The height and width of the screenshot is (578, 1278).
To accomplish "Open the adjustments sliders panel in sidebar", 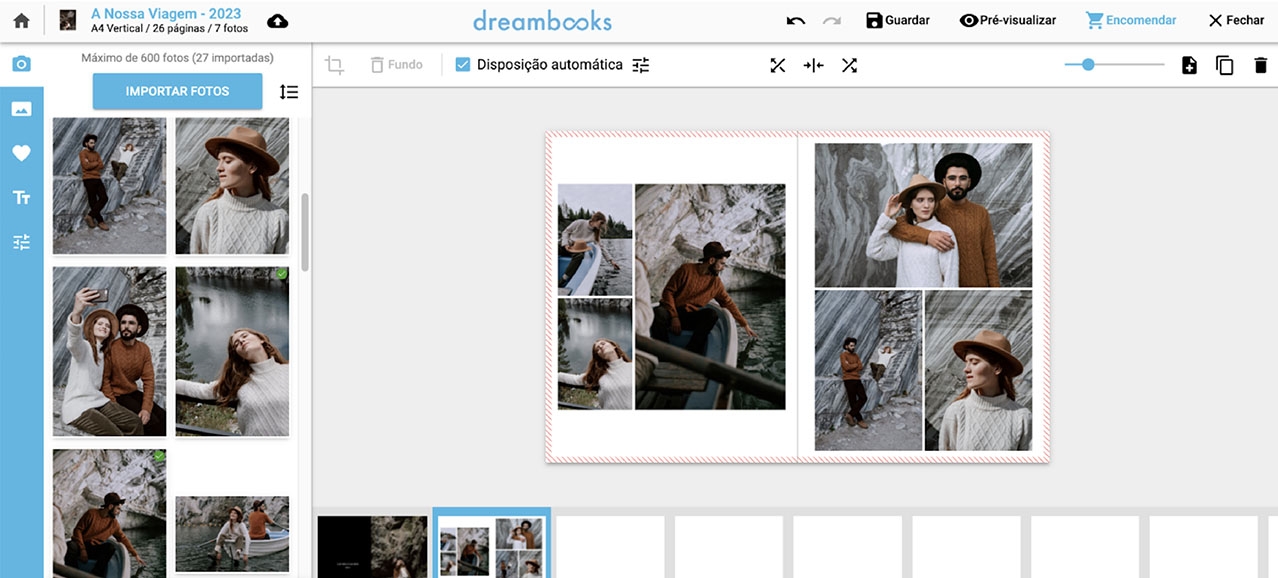I will pyautogui.click(x=21, y=241).
